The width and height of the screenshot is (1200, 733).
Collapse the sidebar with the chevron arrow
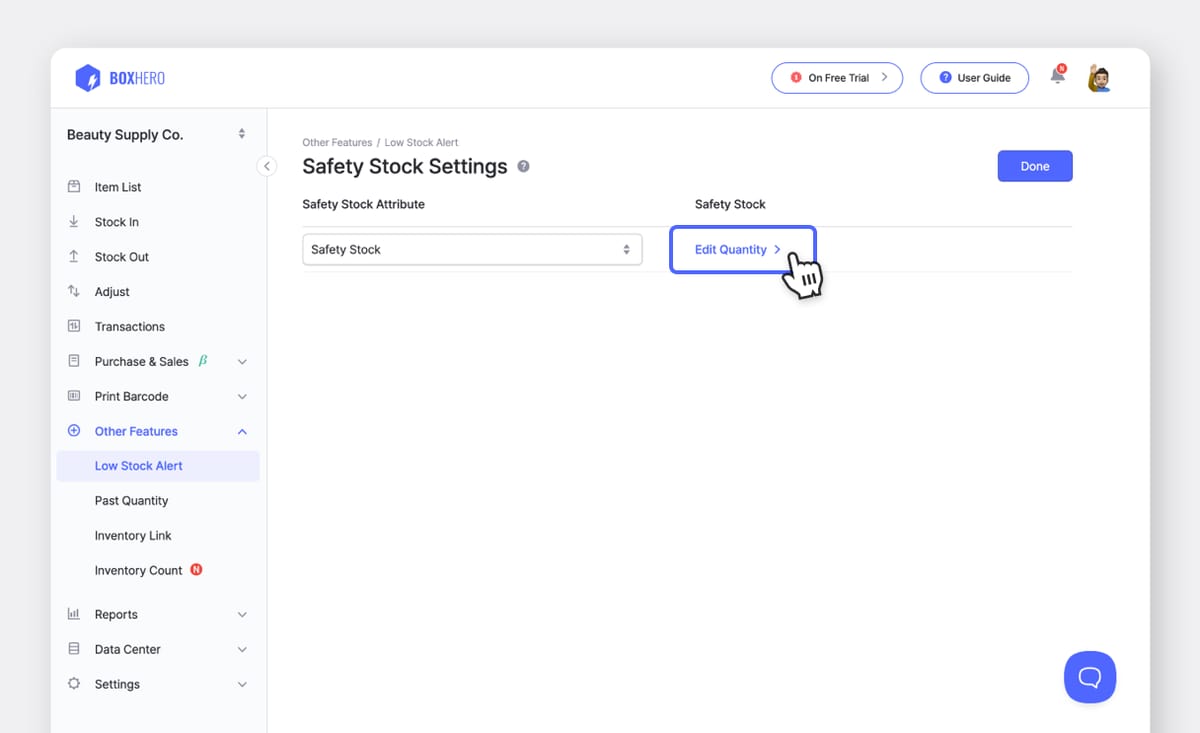click(x=267, y=166)
